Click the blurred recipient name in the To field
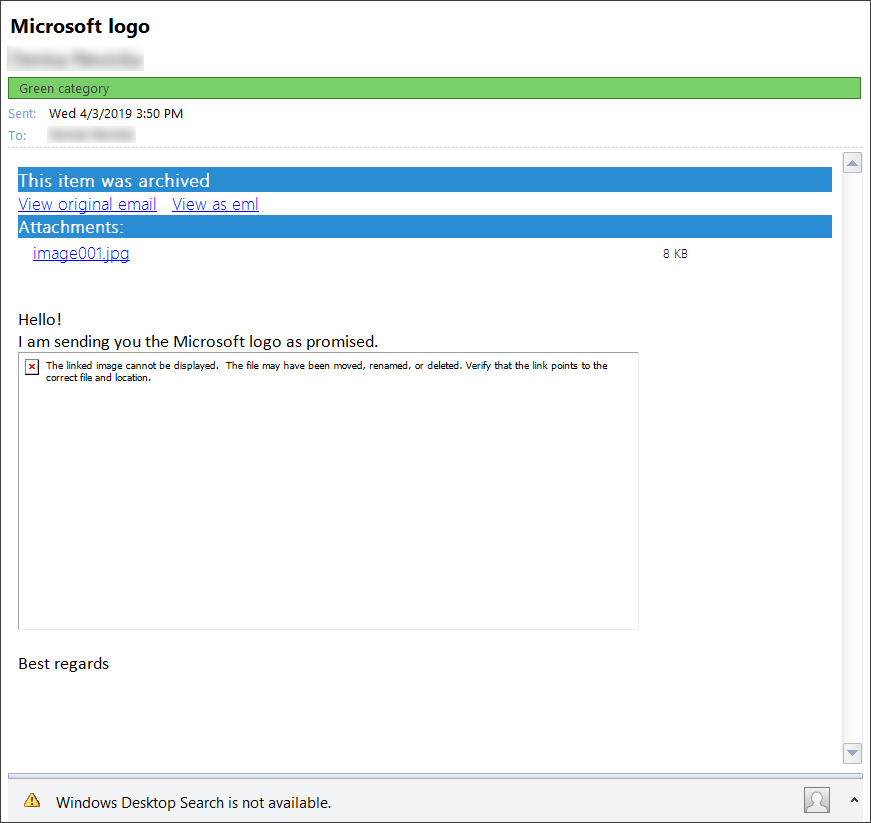The width and height of the screenshot is (871, 823). (91, 134)
